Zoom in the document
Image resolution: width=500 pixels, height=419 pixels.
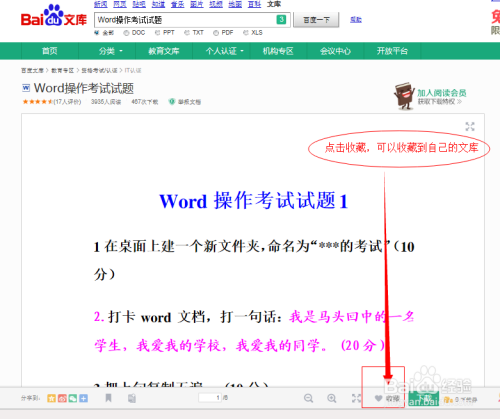click(332, 398)
